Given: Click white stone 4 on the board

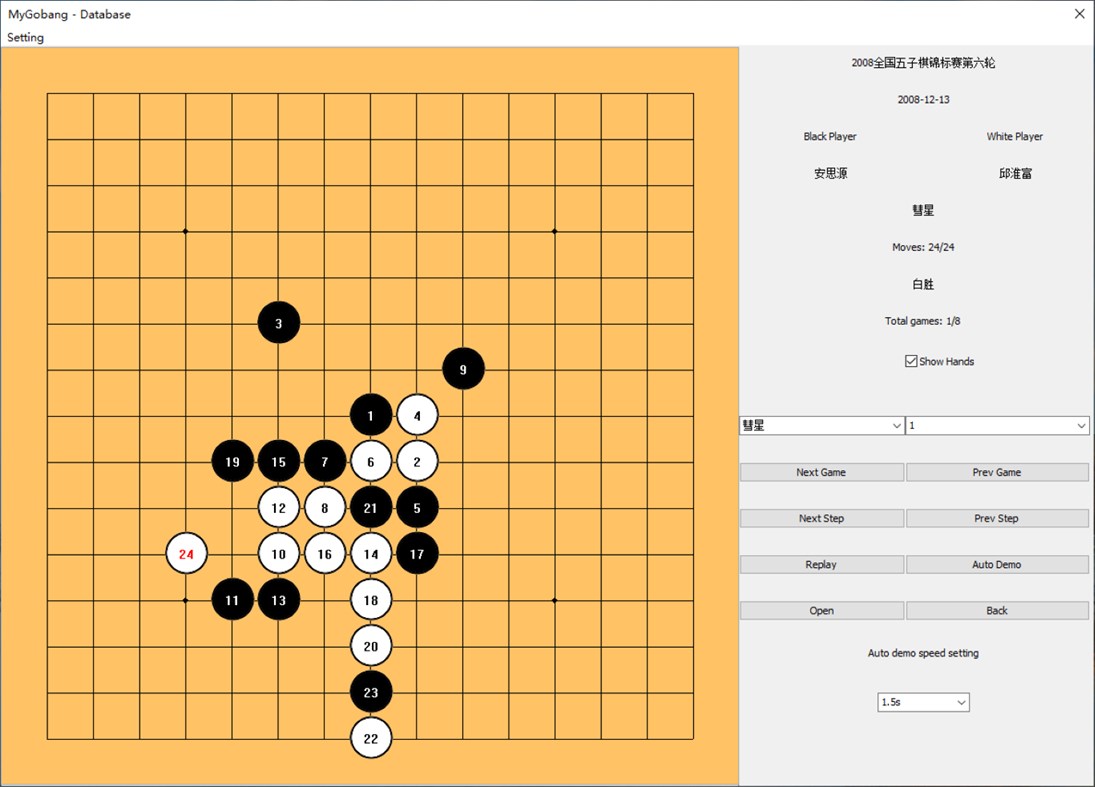Looking at the screenshot, I should point(417,415).
